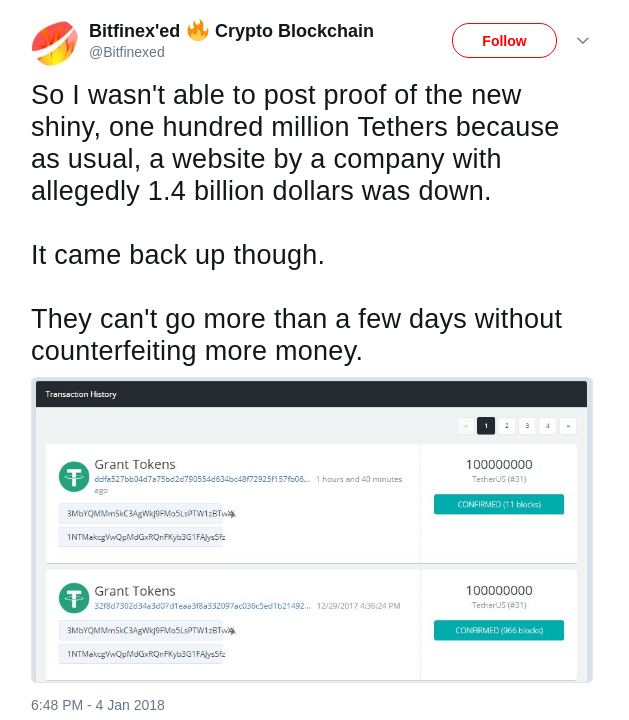Click the fire emoji in the display name
629x720 pixels.
pyautogui.click(x=198, y=31)
